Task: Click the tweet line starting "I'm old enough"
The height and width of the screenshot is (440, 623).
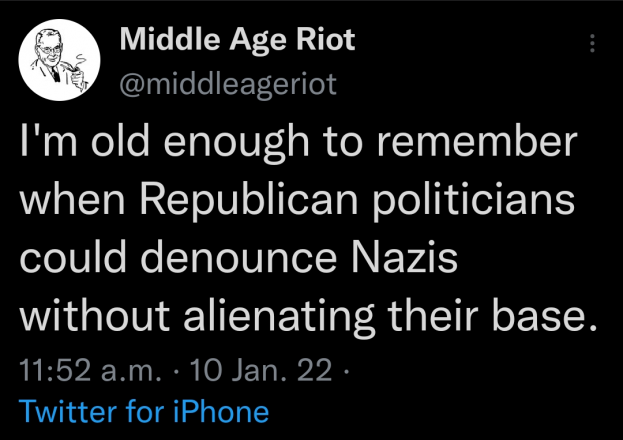Action: 298,143
